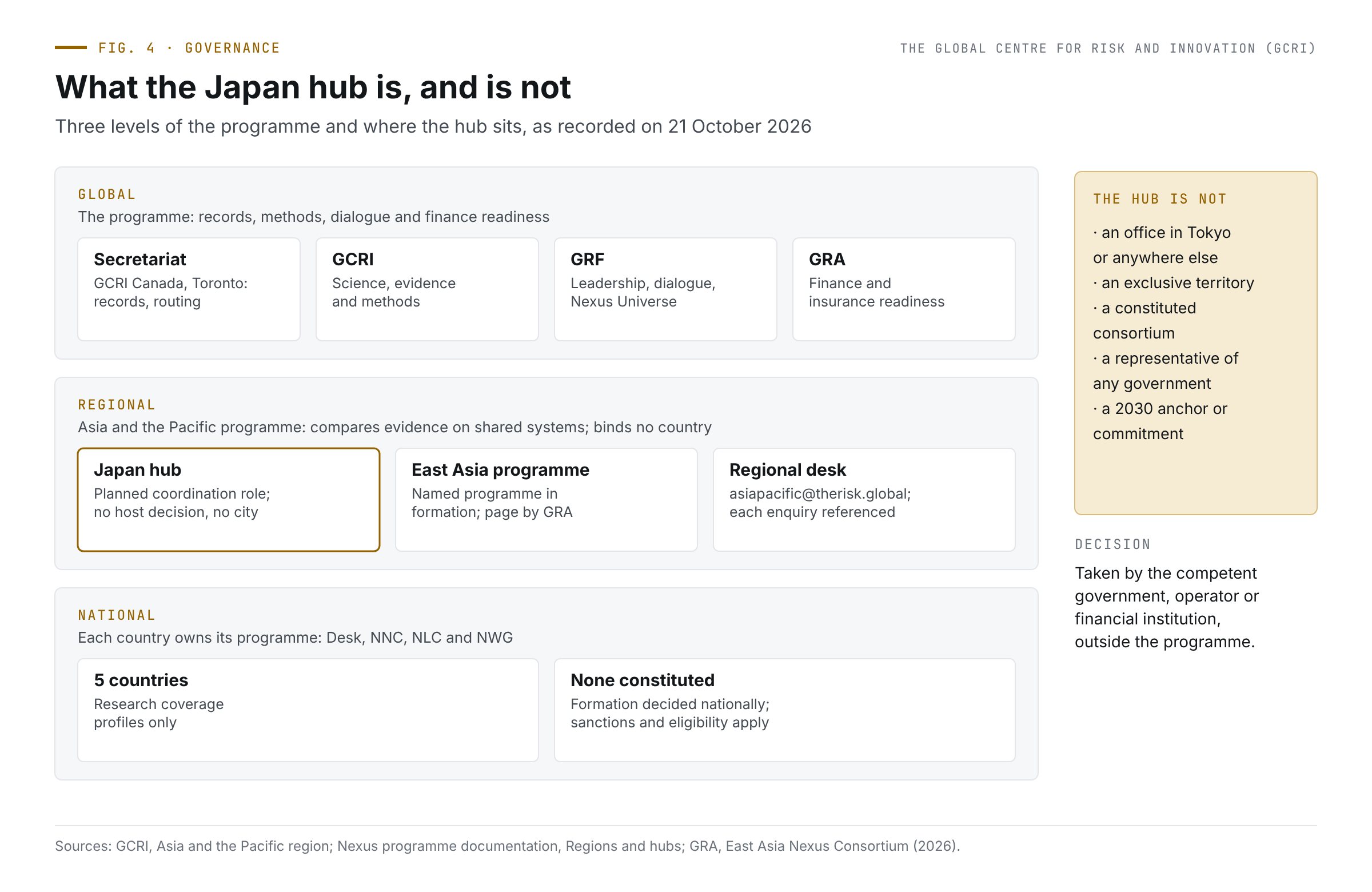Click the title 'What the Japan hub is, and is not'
1372x892 pixels.
point(313,87)
